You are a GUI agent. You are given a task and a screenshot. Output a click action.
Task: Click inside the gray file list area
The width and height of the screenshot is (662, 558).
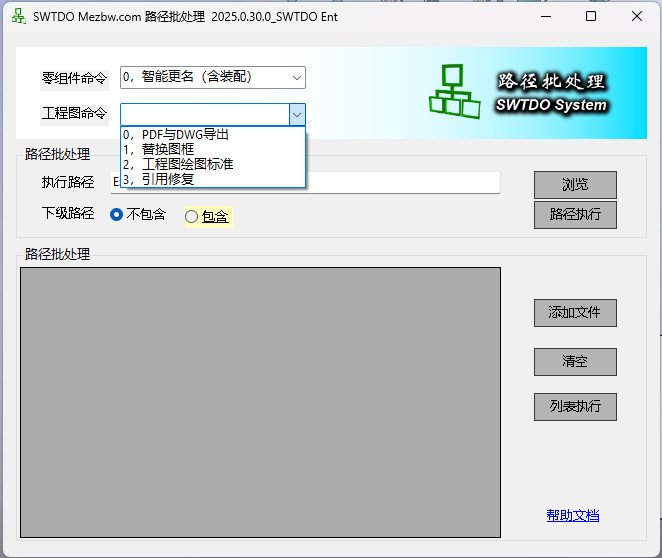(260, 402)
